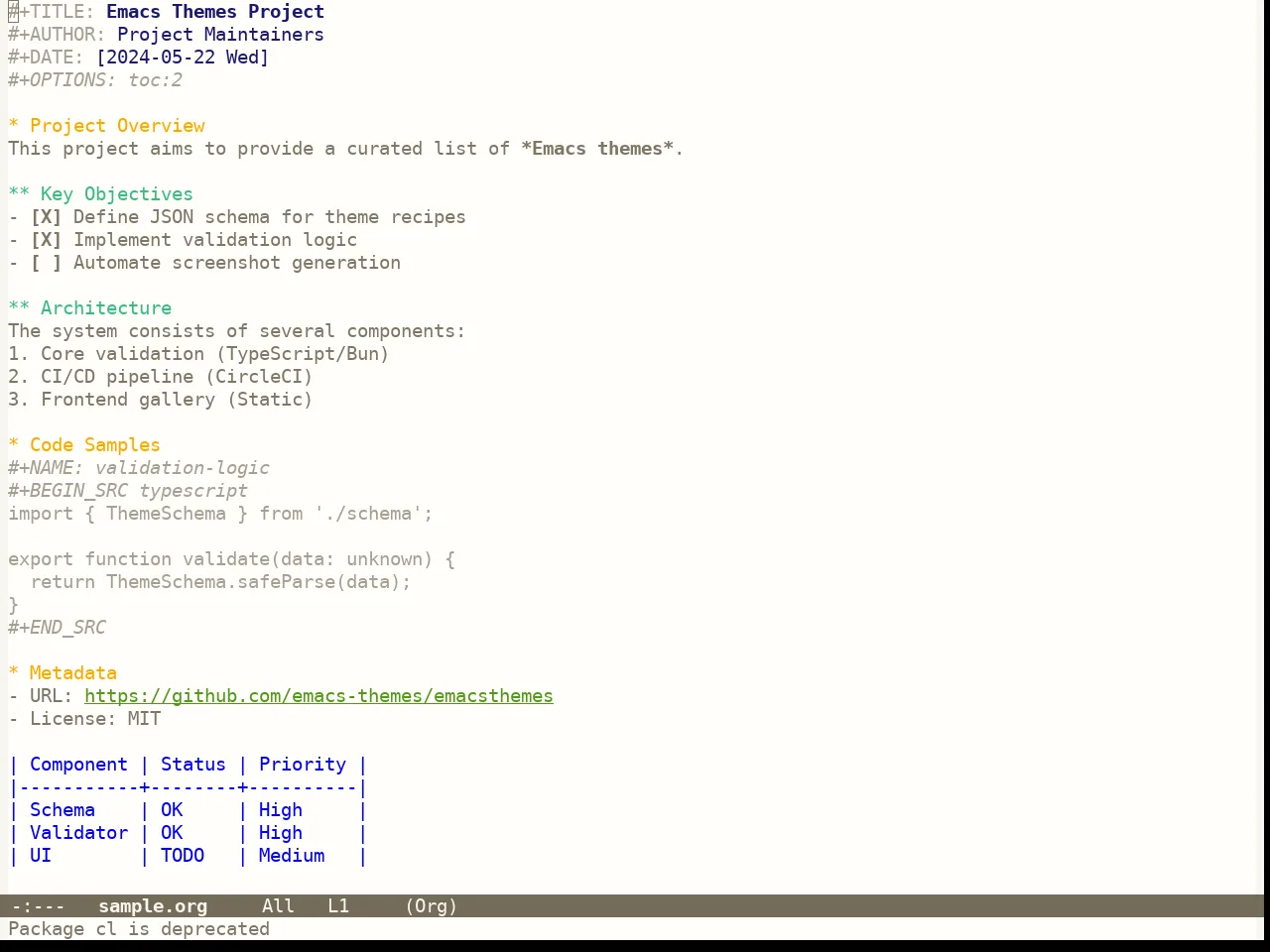
Task: Click the -:--- buffer status indicator
Action: pyautogui.click(x=38, y=906)
